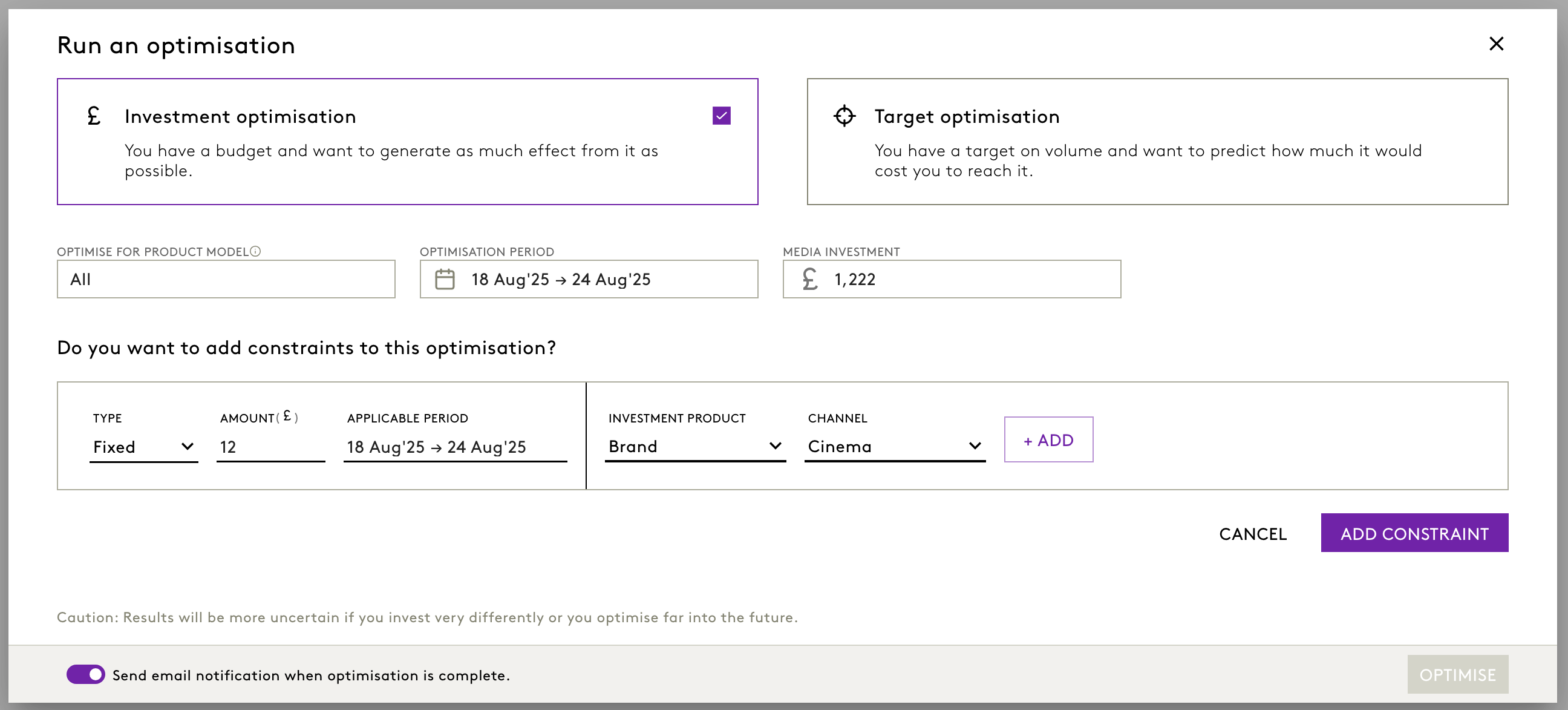The height and width of the screenshot is (710, 1568).
Task: Close the Run an optimisation dialog
Action: pyautogui.click(x=1495, y=44)
